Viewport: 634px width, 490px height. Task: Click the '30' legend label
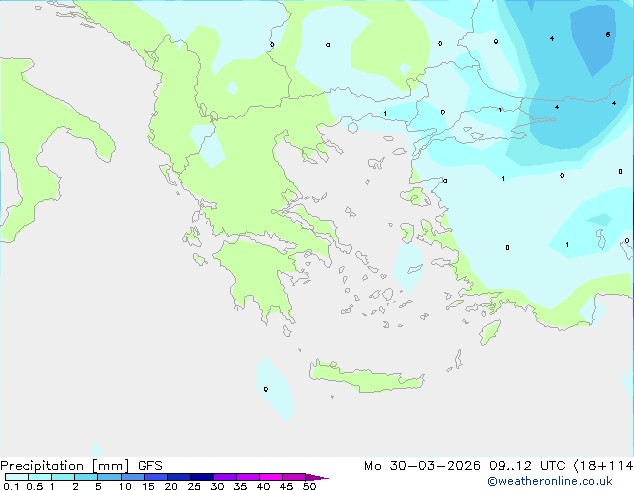tap(217, 486)
